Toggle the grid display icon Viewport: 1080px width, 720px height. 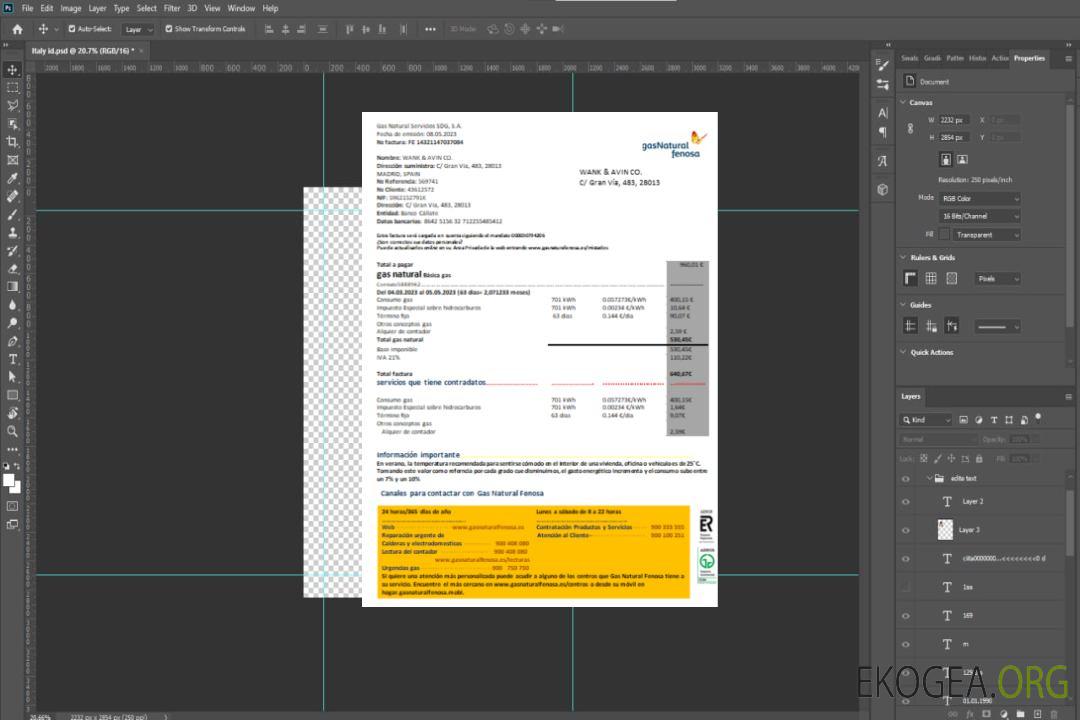coord(930,279)
